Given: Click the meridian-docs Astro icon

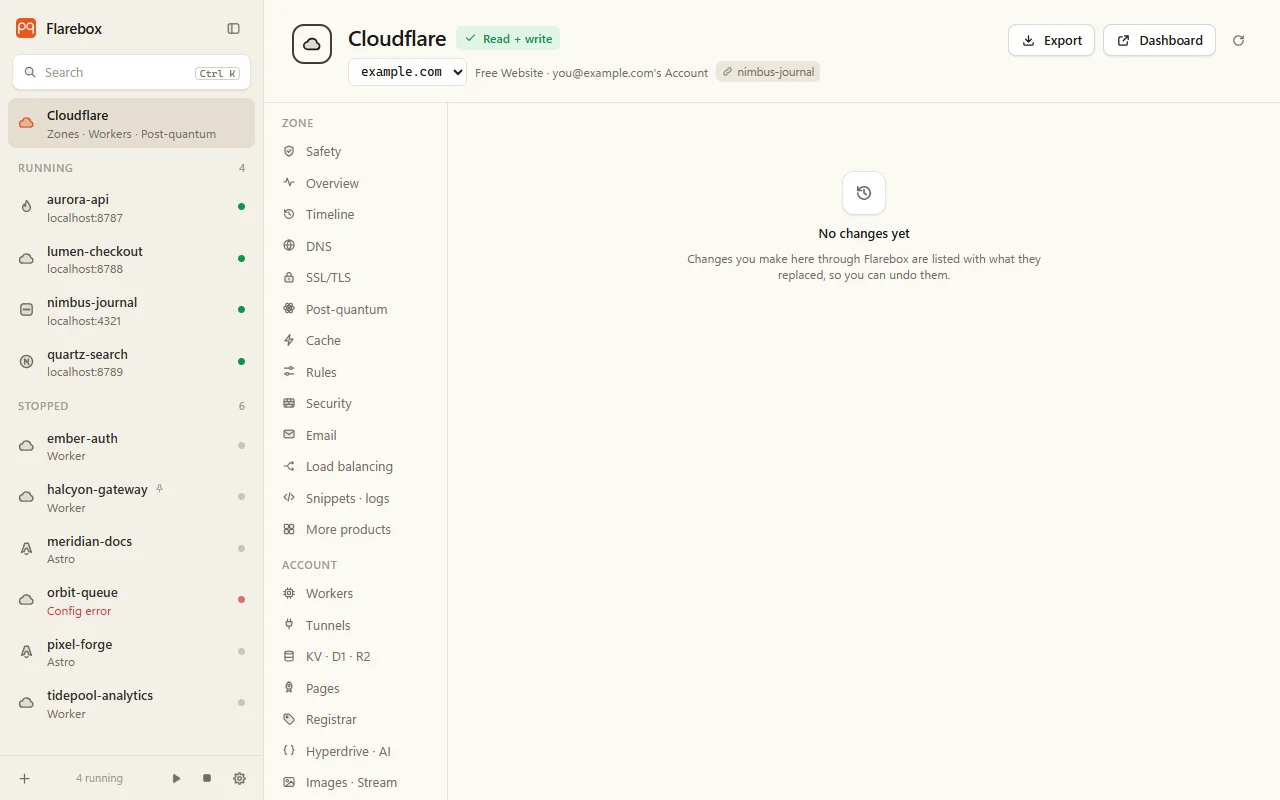Looking at the screenshot, I should point(27,549).
